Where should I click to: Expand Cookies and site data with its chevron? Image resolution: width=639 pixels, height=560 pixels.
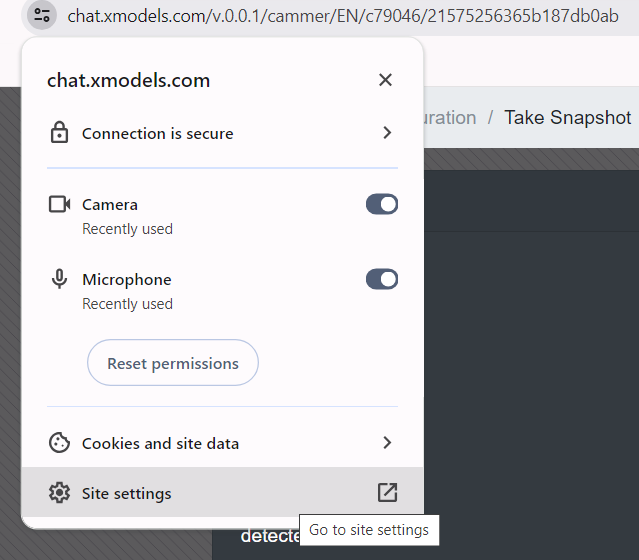coord(387,443)
